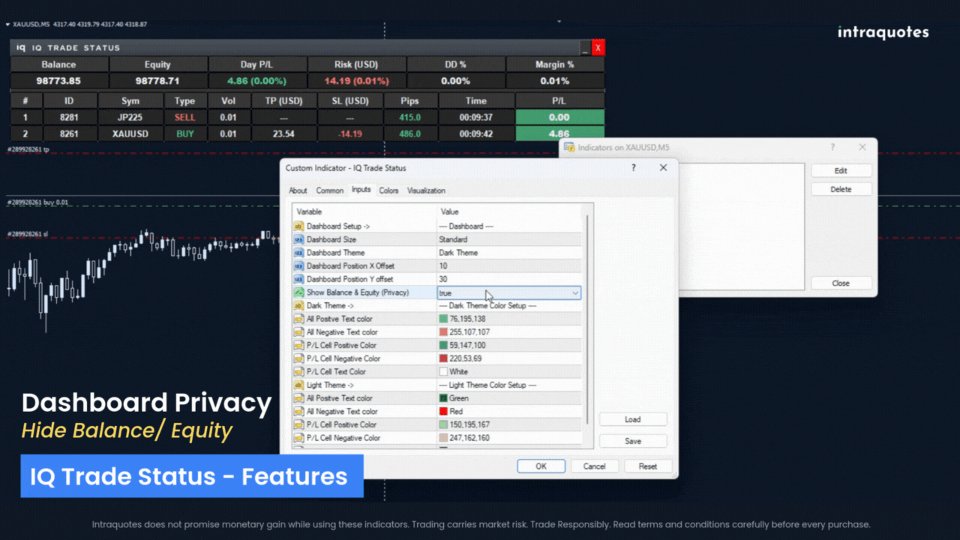
Task: Click the icon beside Dashboard Theme
Action: pos(299,252)
